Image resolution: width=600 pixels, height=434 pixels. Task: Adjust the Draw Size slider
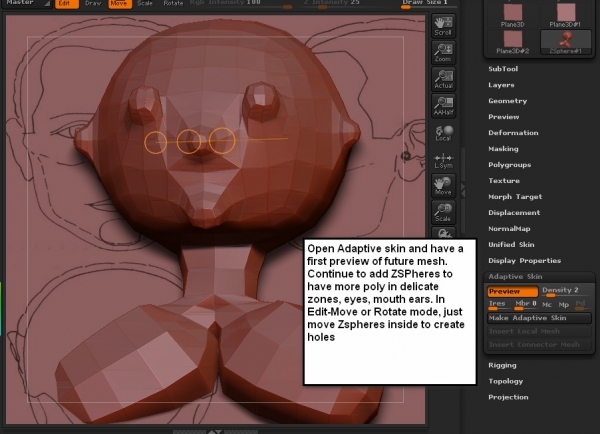[x=429, y=4]
